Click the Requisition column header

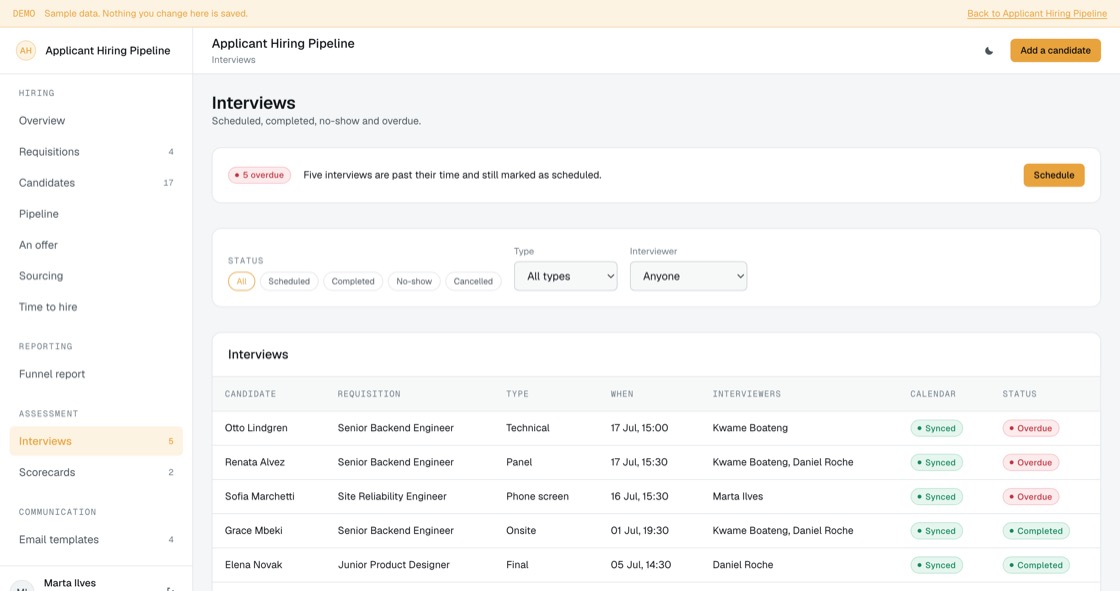click(x=369, y=394)
